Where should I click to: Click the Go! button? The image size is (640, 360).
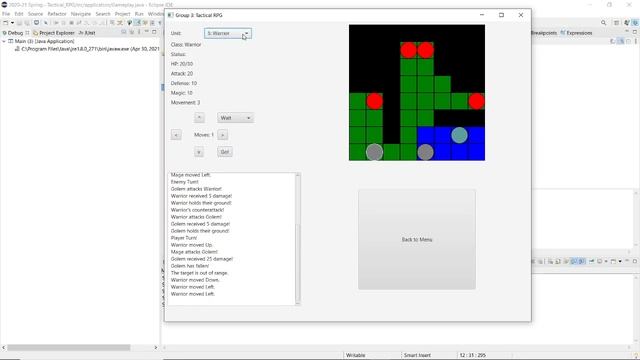225,152
